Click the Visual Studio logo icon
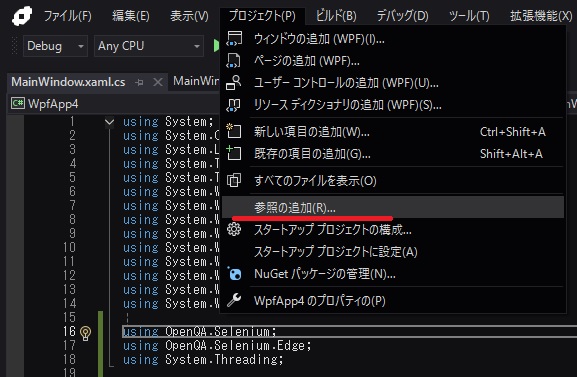 pos(22,16)
